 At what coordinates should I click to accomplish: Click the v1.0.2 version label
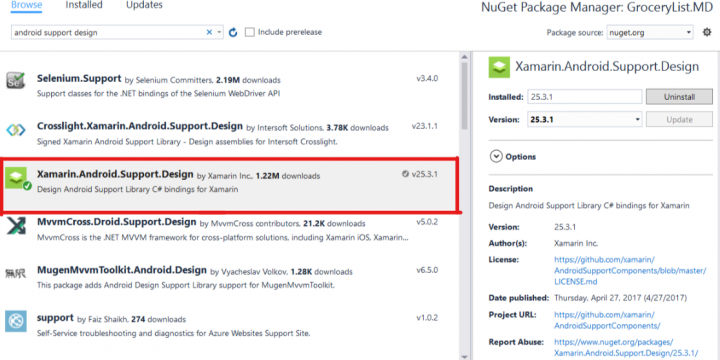(427, 318)
